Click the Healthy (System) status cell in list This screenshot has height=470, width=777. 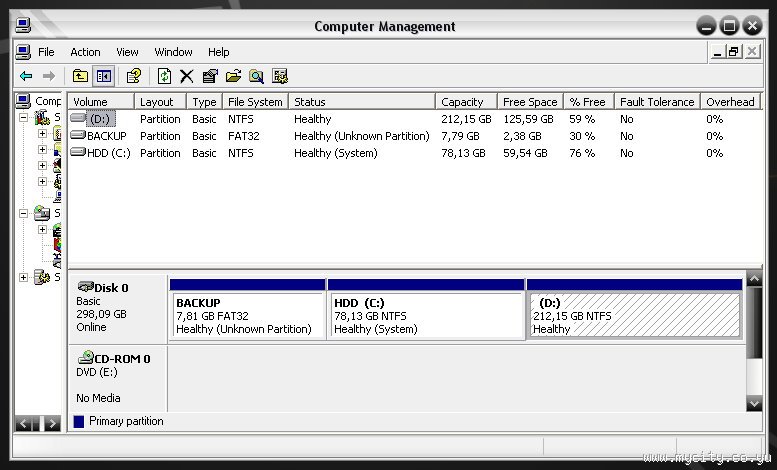pos(335,153)
